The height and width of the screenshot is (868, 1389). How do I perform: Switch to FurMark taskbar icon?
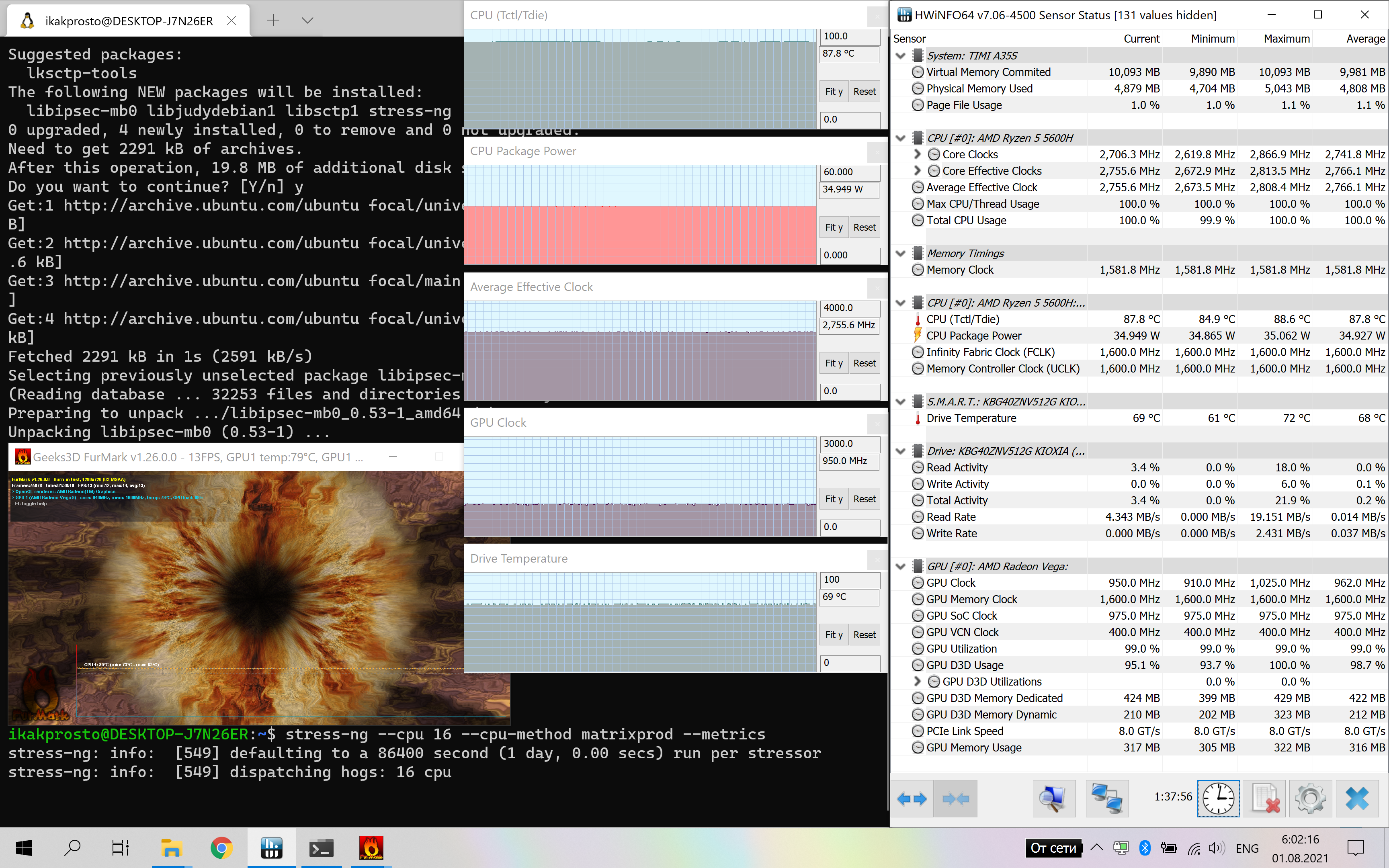pyautogui.click(x=371, y=848)
